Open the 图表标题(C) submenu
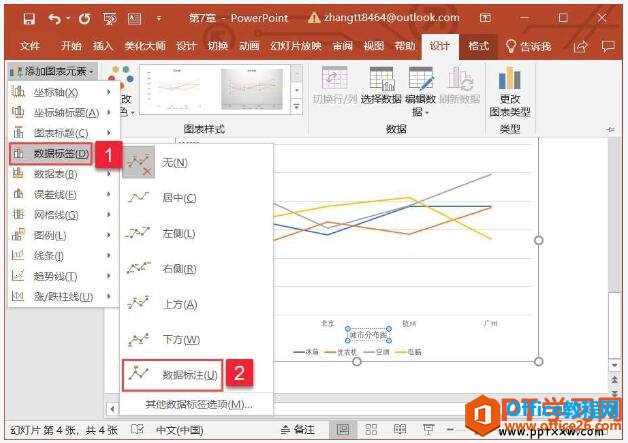 pos(62,133)
